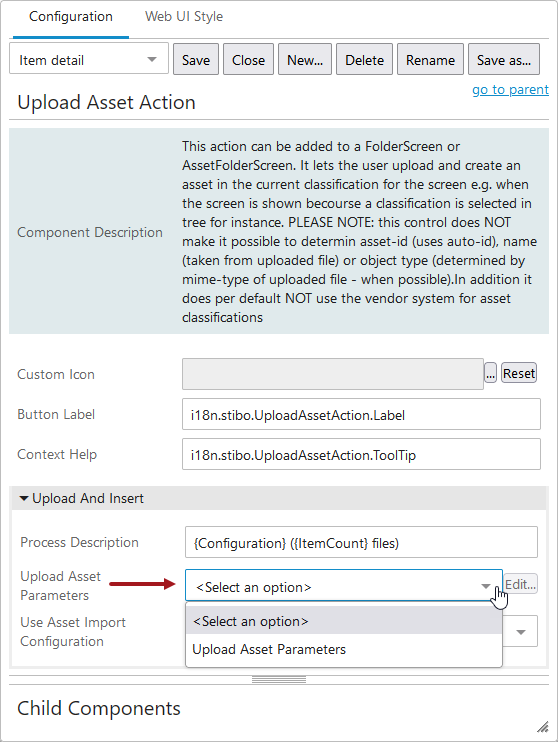Open the Use Asset Import Configuration dropdown arrow
The image size is (558, 742).
click(521, 632)
